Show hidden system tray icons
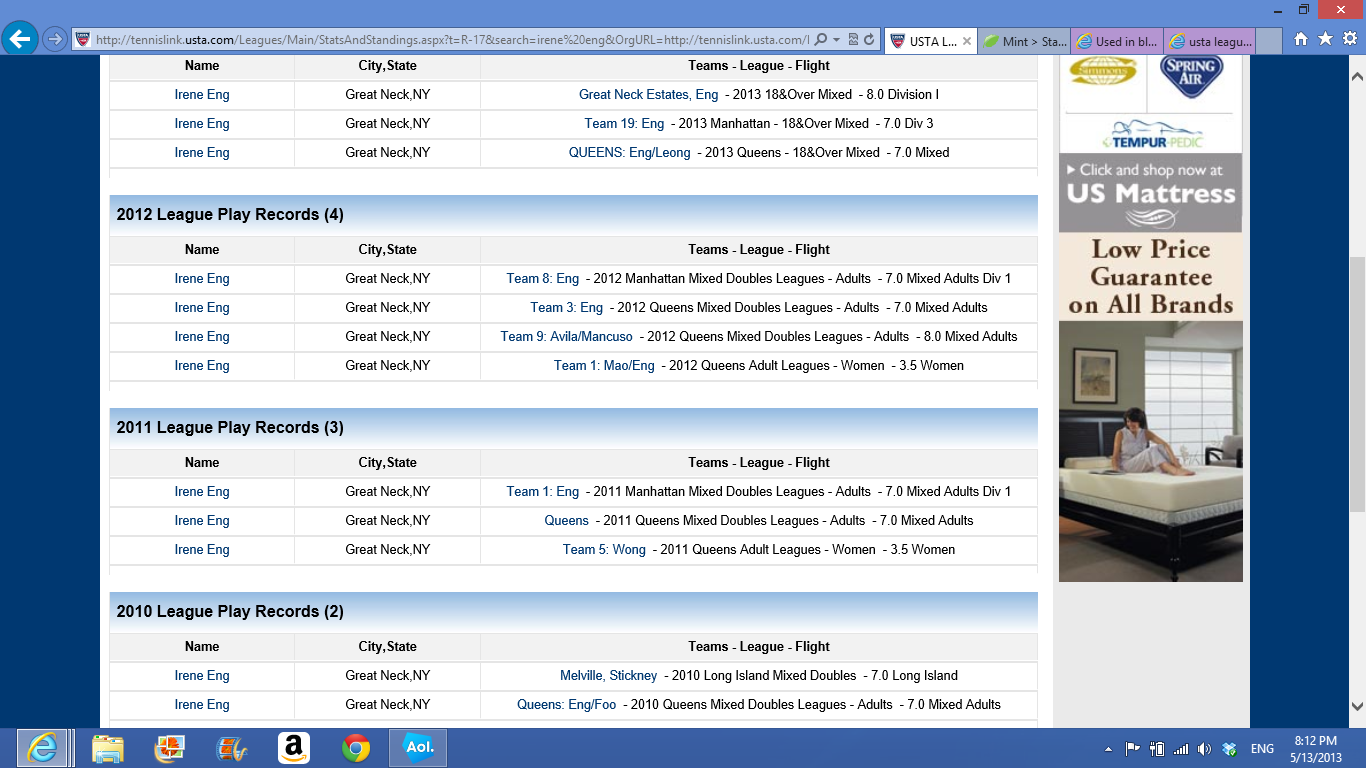Image resolution: width=1366 pixels, height=768 pixels. point(1108,749)
